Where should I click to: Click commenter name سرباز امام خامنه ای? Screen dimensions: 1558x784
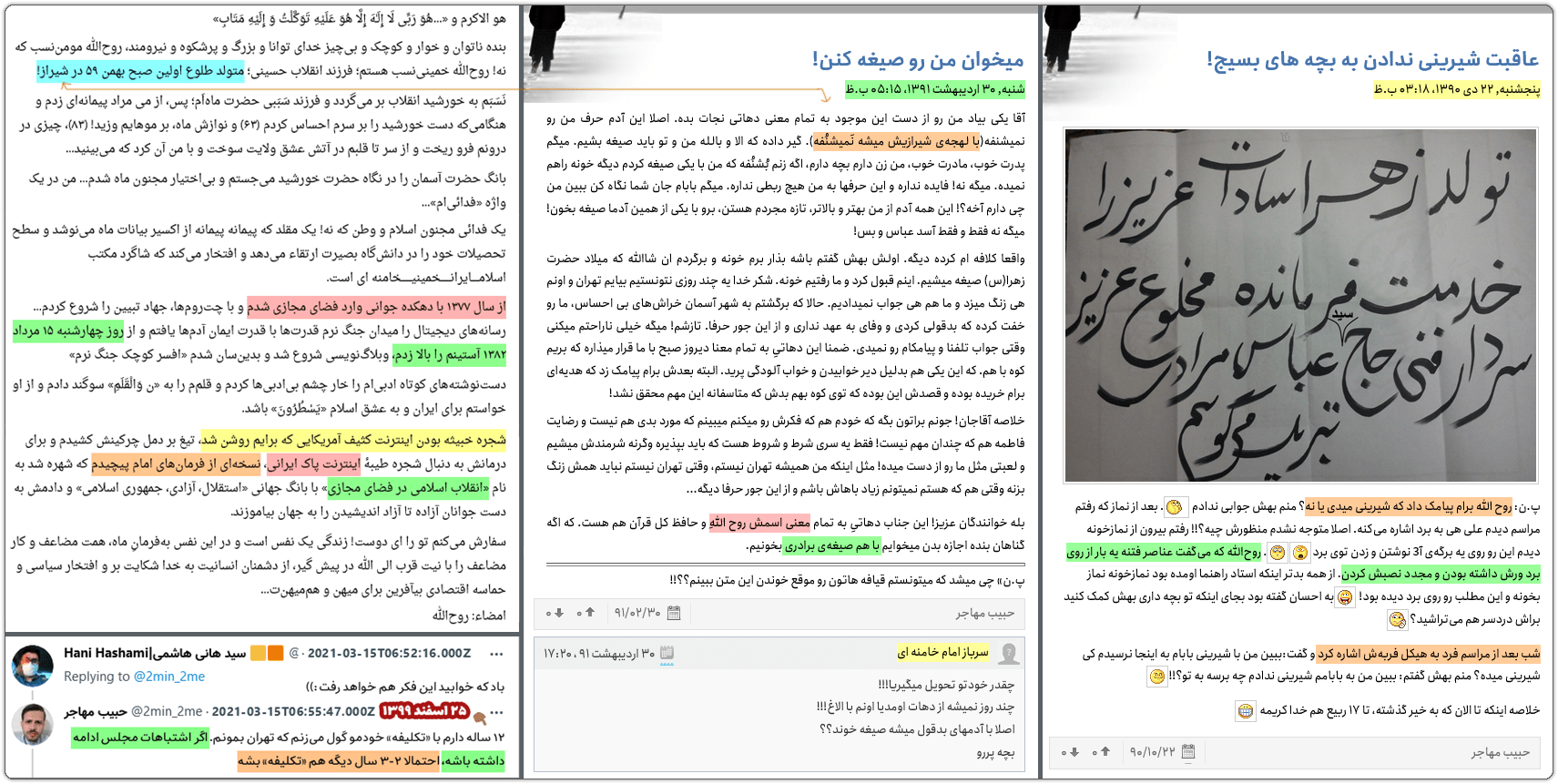942,653
